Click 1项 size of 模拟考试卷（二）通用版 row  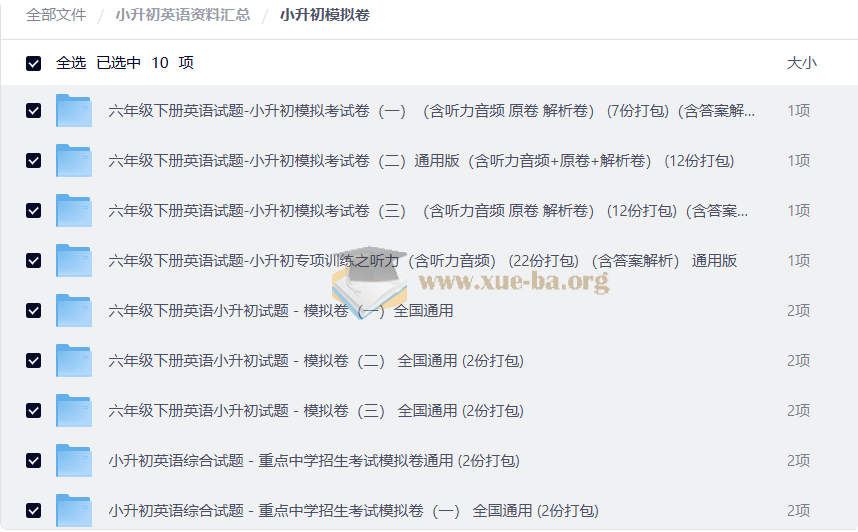point(798,160)
